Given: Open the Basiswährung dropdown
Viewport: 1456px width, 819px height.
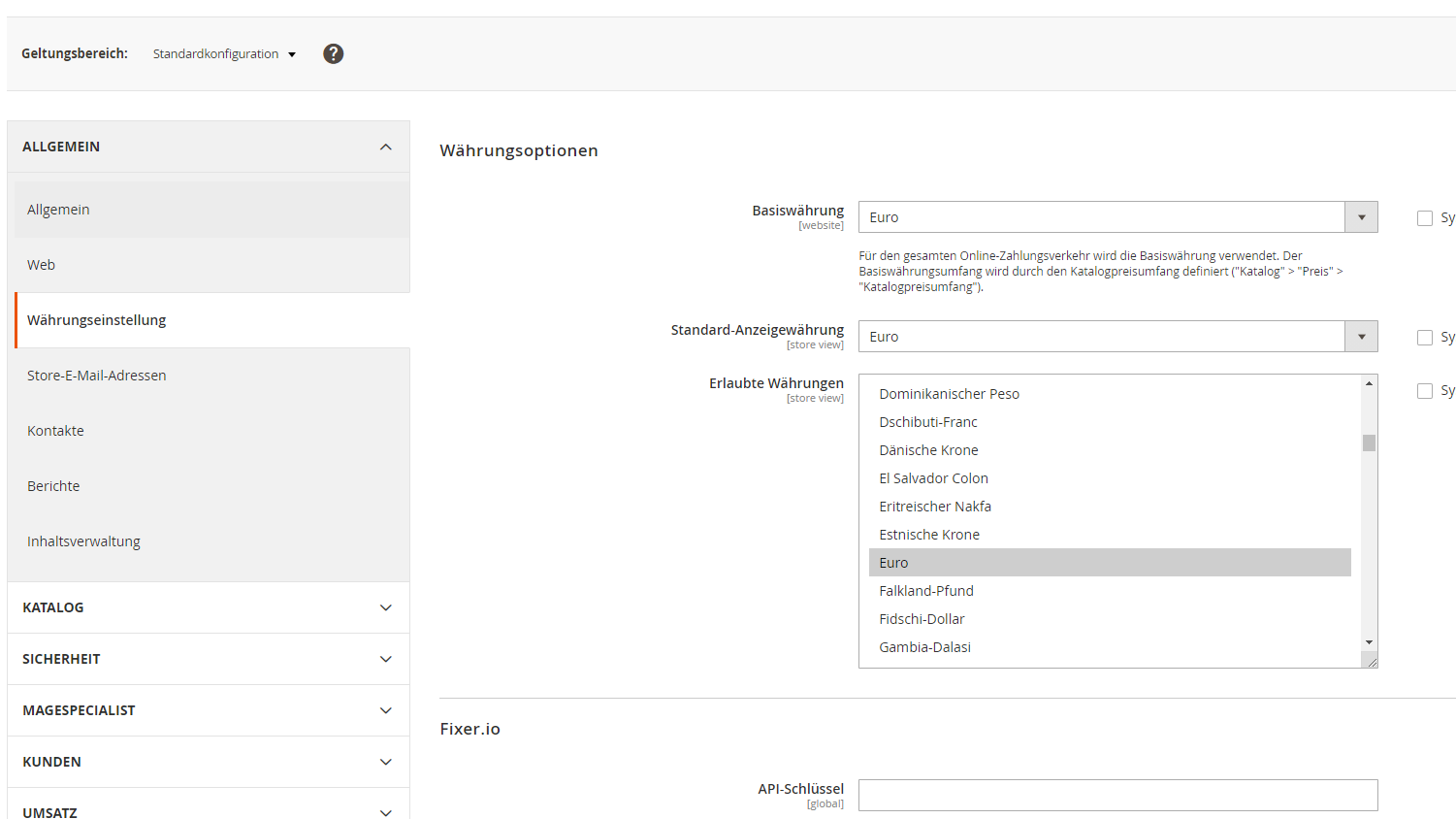Looking at the screenshot, I should click(1361, 216).
